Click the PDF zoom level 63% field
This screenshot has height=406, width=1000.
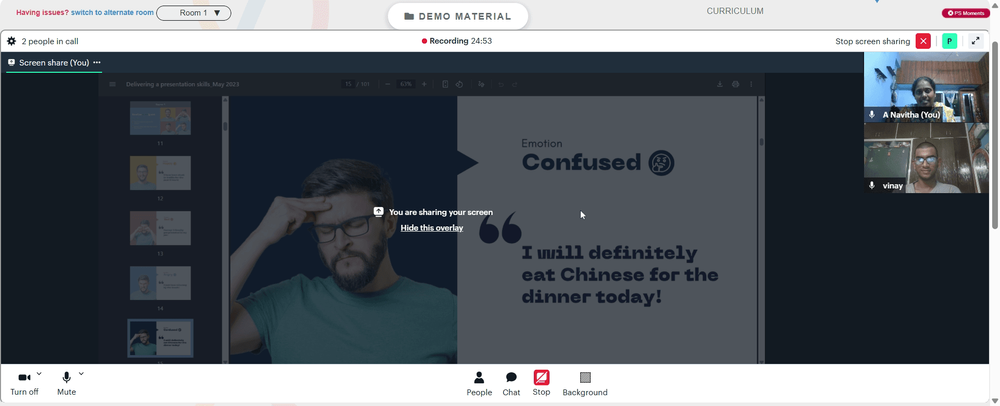pyautogui.click(x=406, y=84)
